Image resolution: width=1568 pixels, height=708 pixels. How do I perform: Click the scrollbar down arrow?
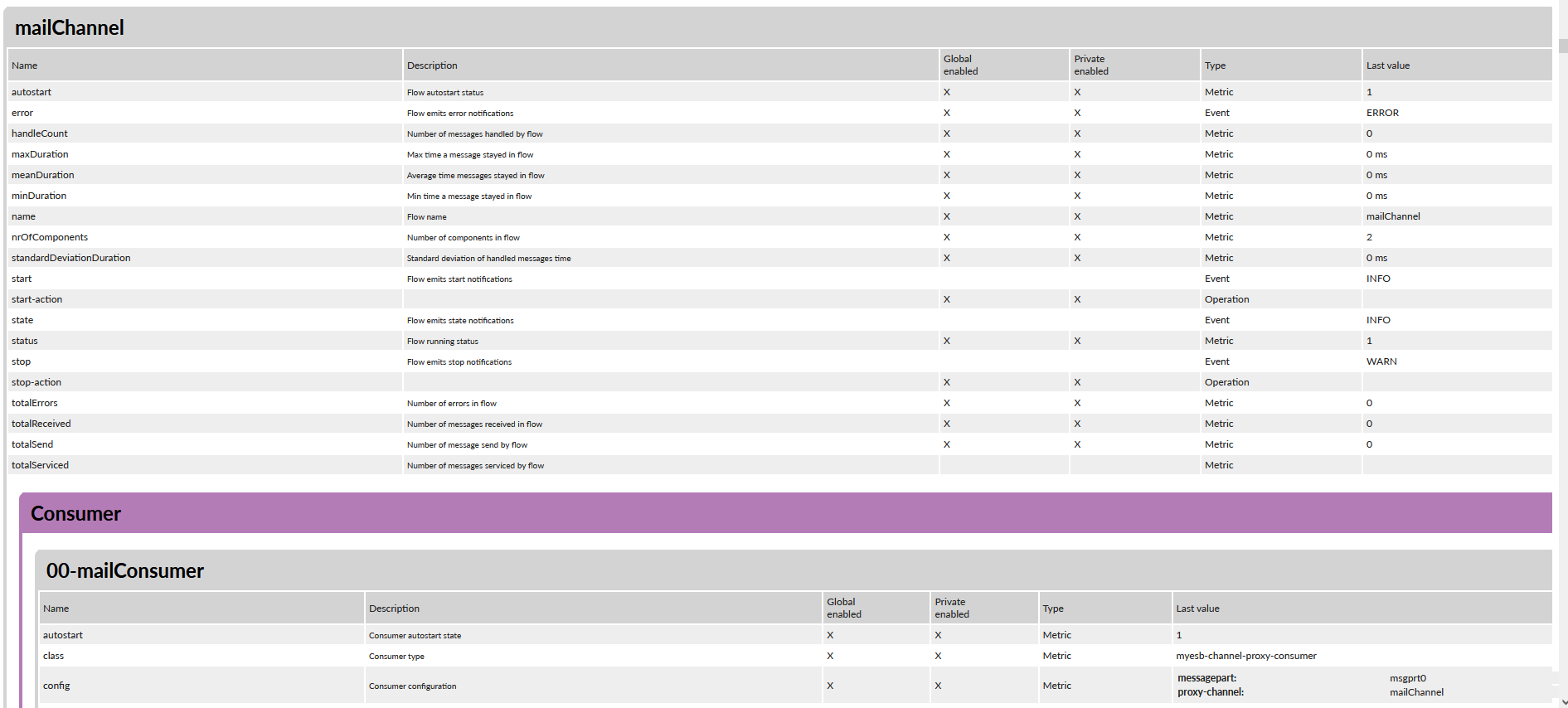pos(1562,702)
